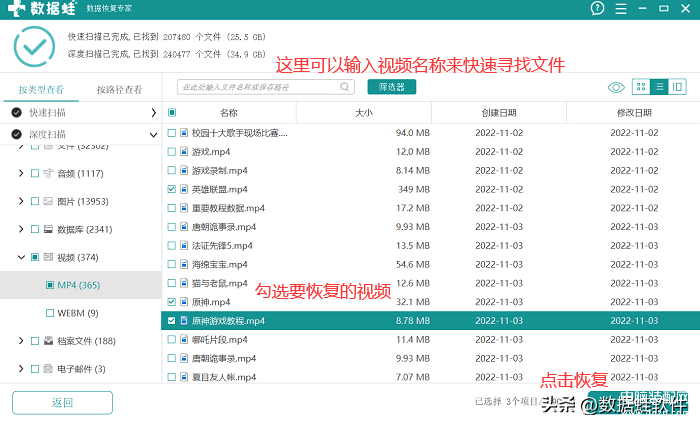Screen dimensions: 700x426
Task: Expand the 数据库 (2341) tree node
Action: (x=21, y=230)
